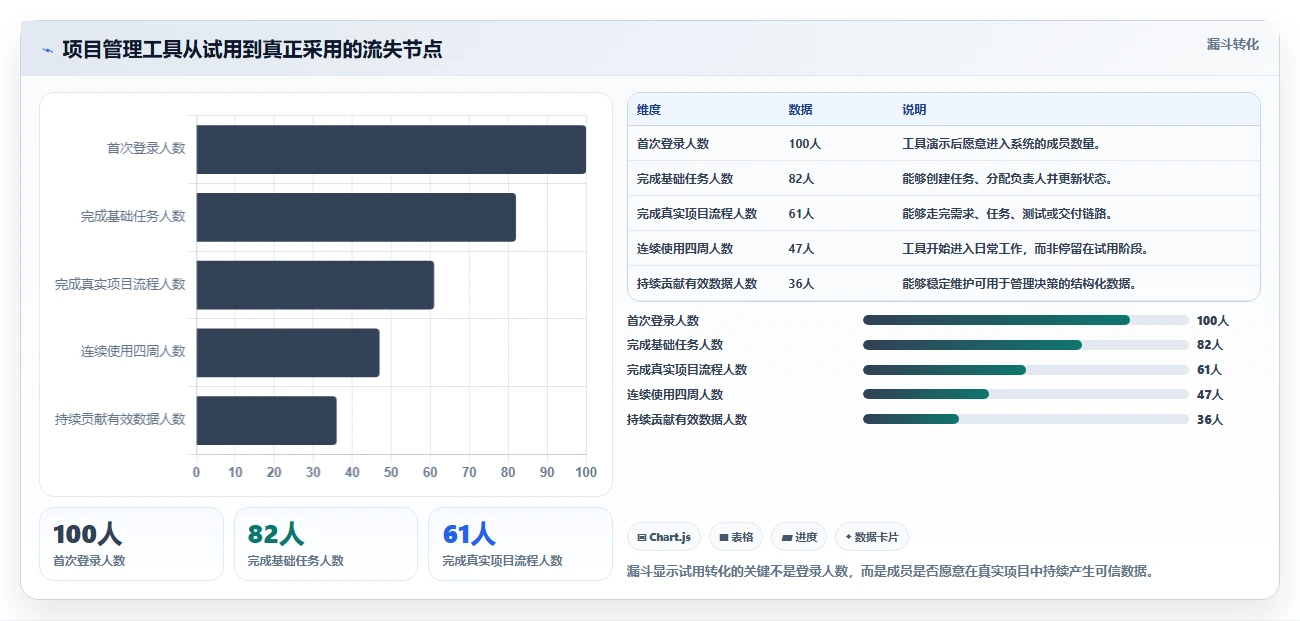Select the 持续贡献有效数据人数 bar in the chart
Viewport: 1300px width, 621px height.
coord(266,420)
